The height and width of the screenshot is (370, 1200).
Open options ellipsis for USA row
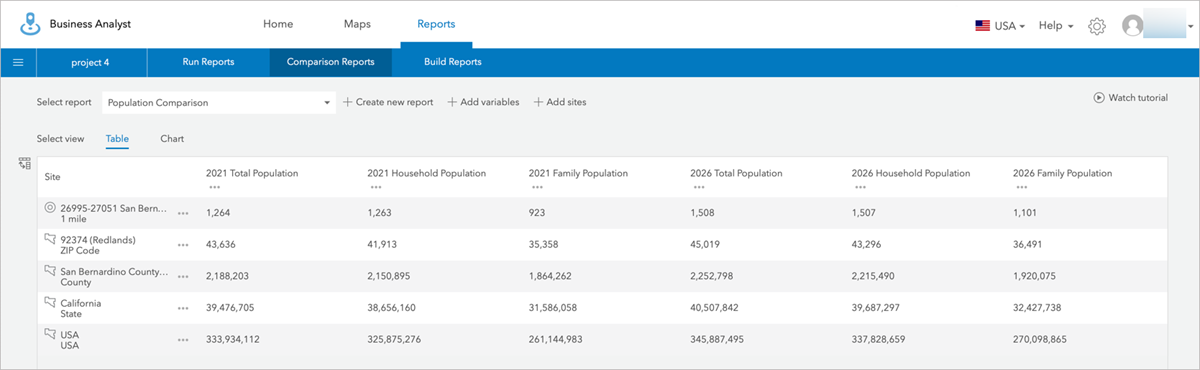[183, 340]
